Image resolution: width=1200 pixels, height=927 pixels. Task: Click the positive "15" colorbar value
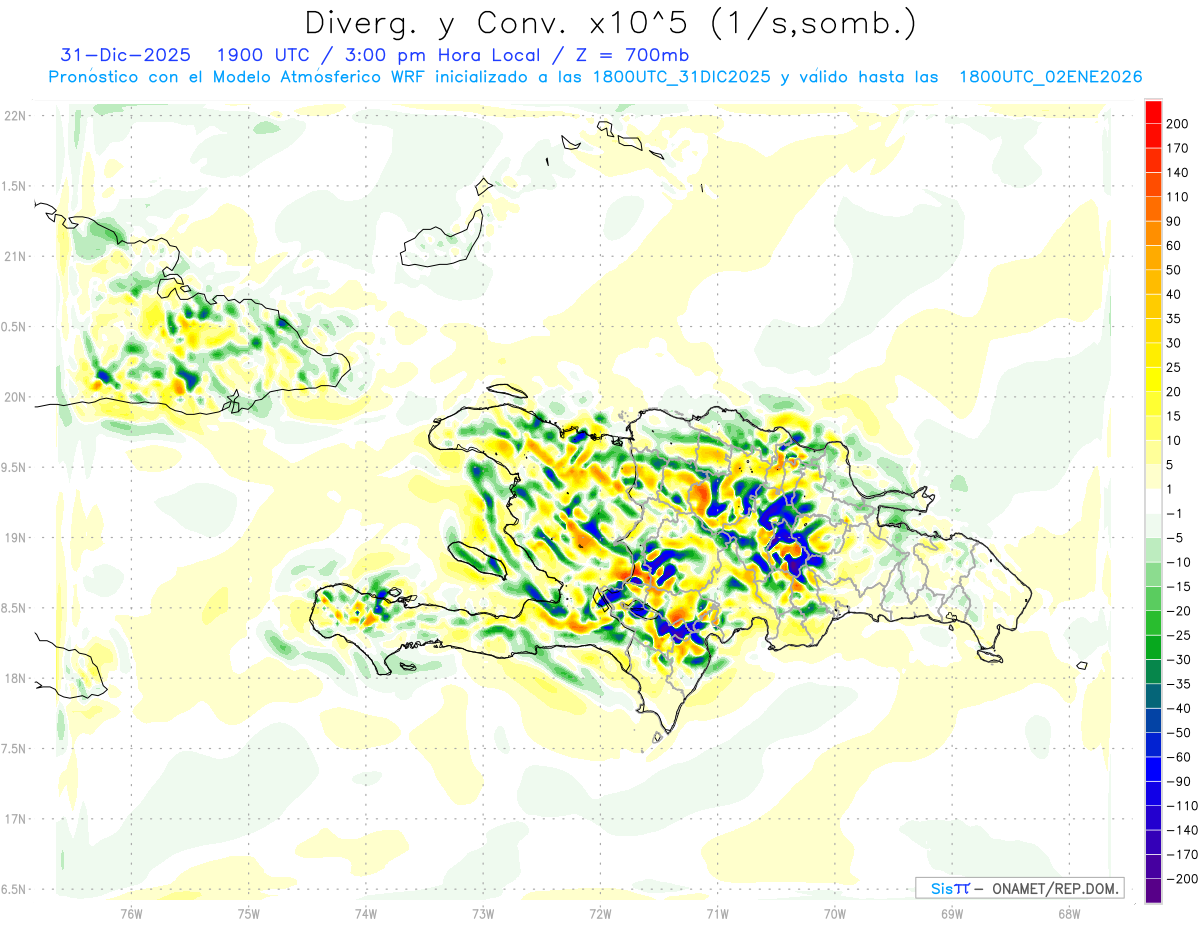(1174, 416)
